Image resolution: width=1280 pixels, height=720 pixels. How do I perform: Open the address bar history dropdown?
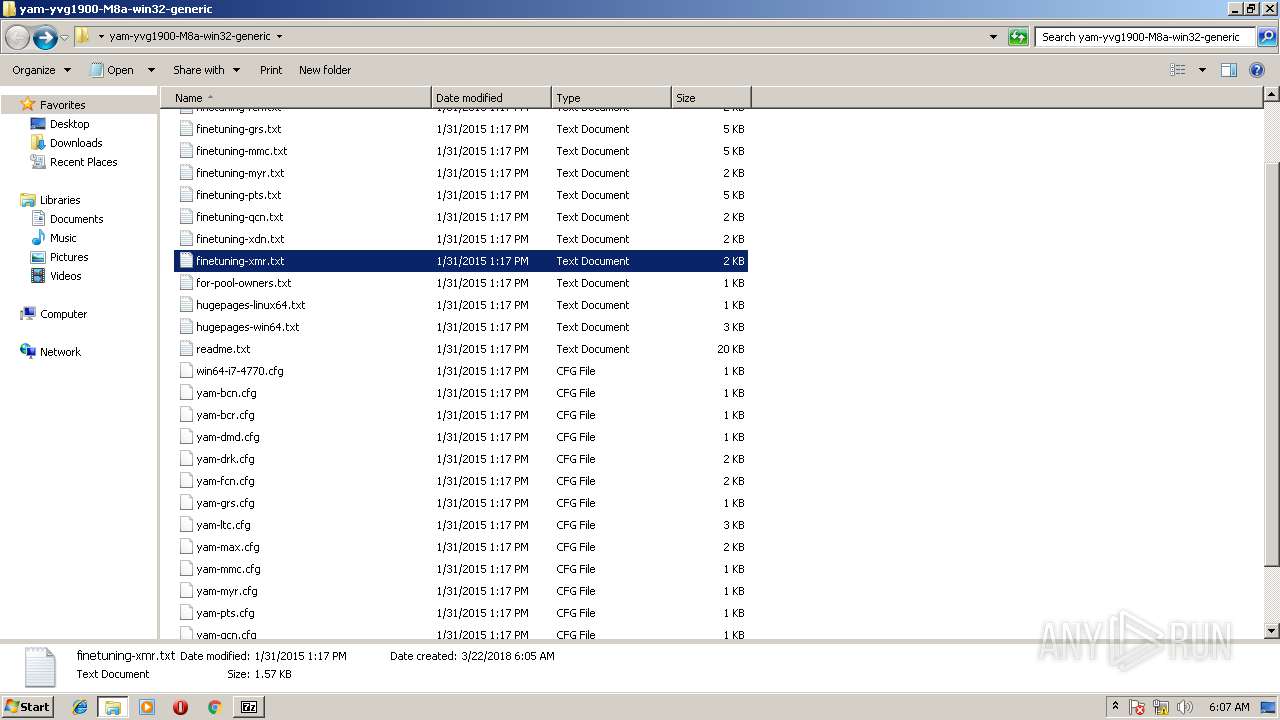click(993, 37)
